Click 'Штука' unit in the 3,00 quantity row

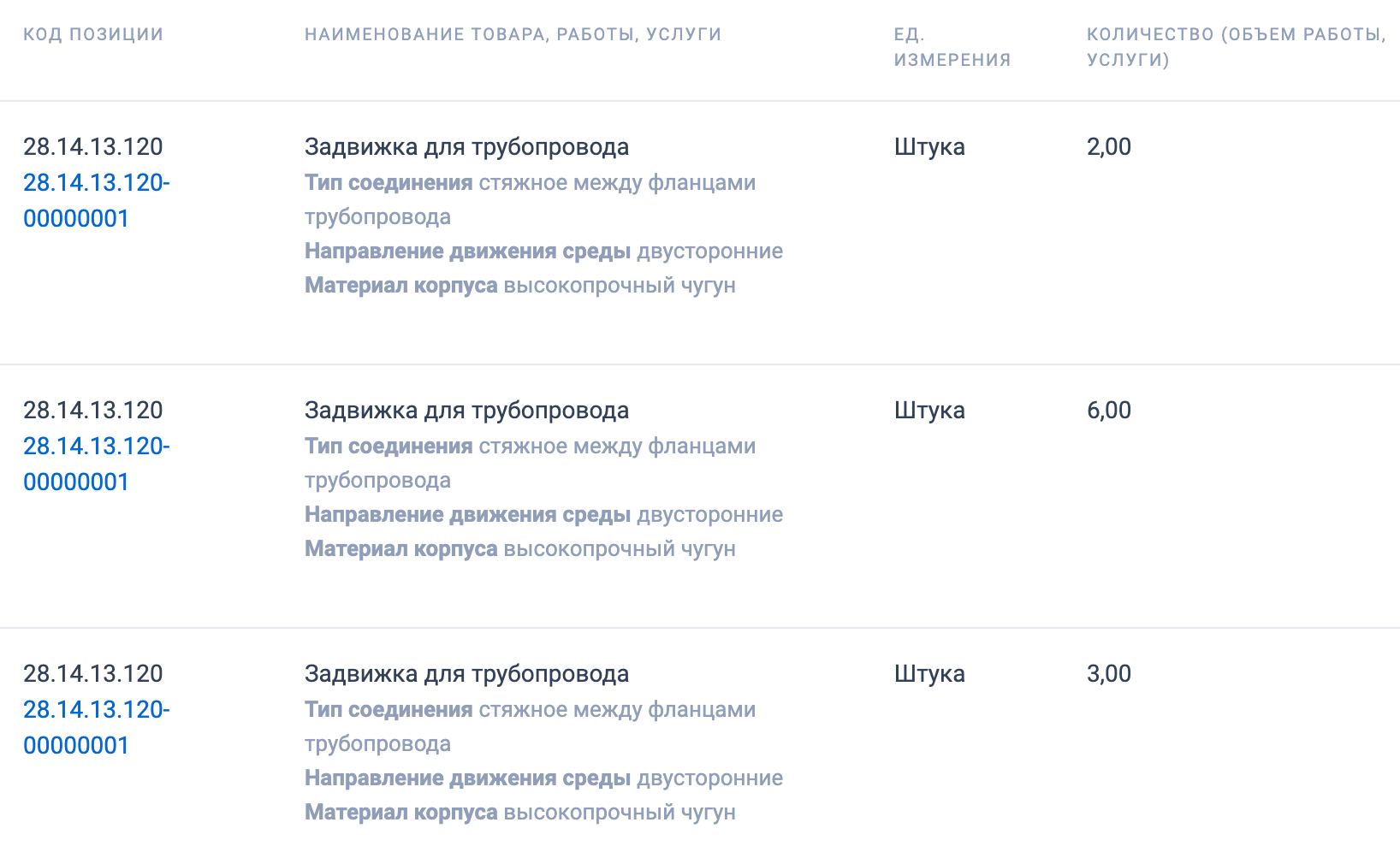click(x=929, y=674)
